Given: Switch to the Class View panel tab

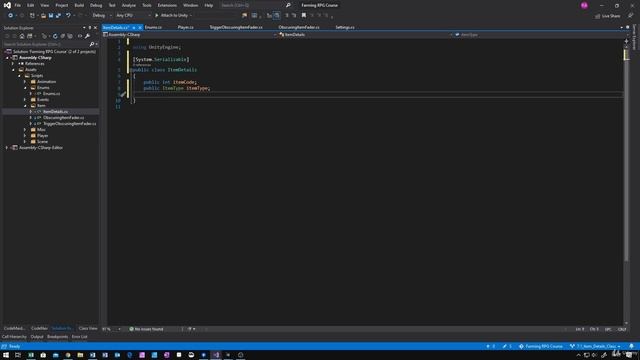Looking at the screenshot, I should click(x=88, y=328).
